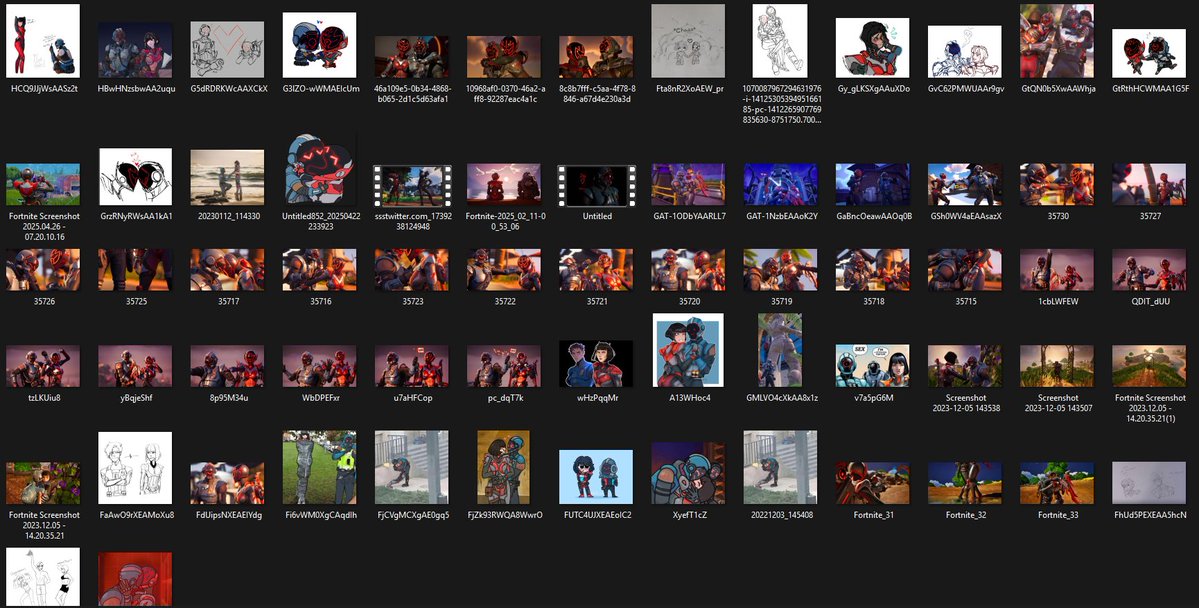Click the v7a5pG6M comic thumbnail
1199x608 pixels.
[x=872, y=366]
